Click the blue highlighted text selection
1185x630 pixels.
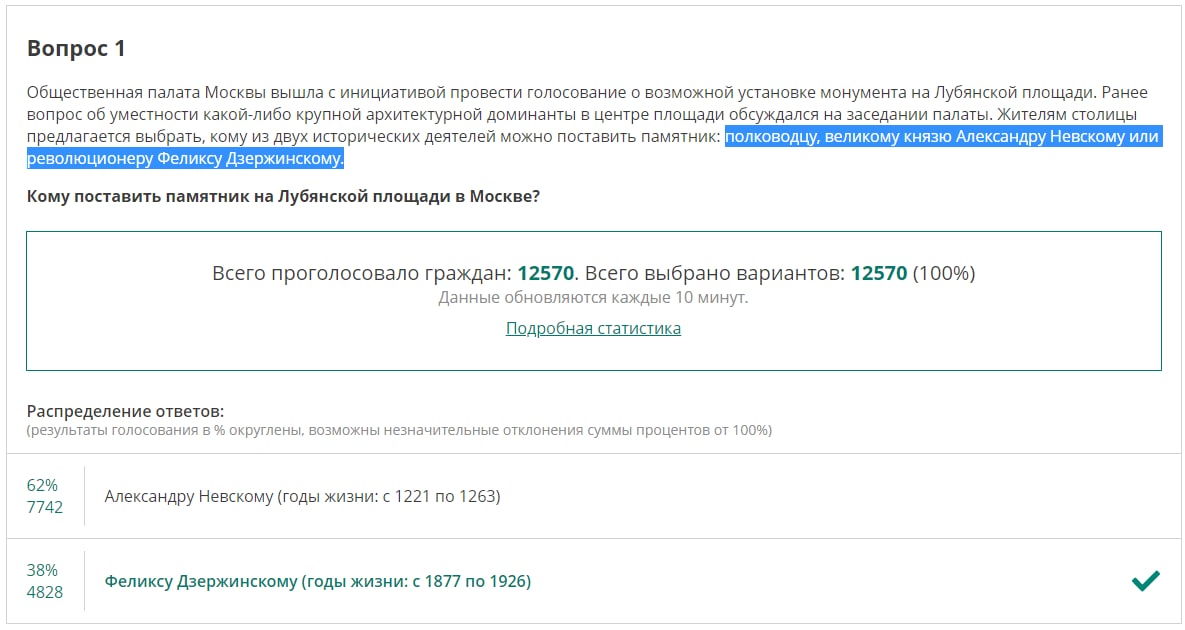pyautogui.click(x=942, y=137)
